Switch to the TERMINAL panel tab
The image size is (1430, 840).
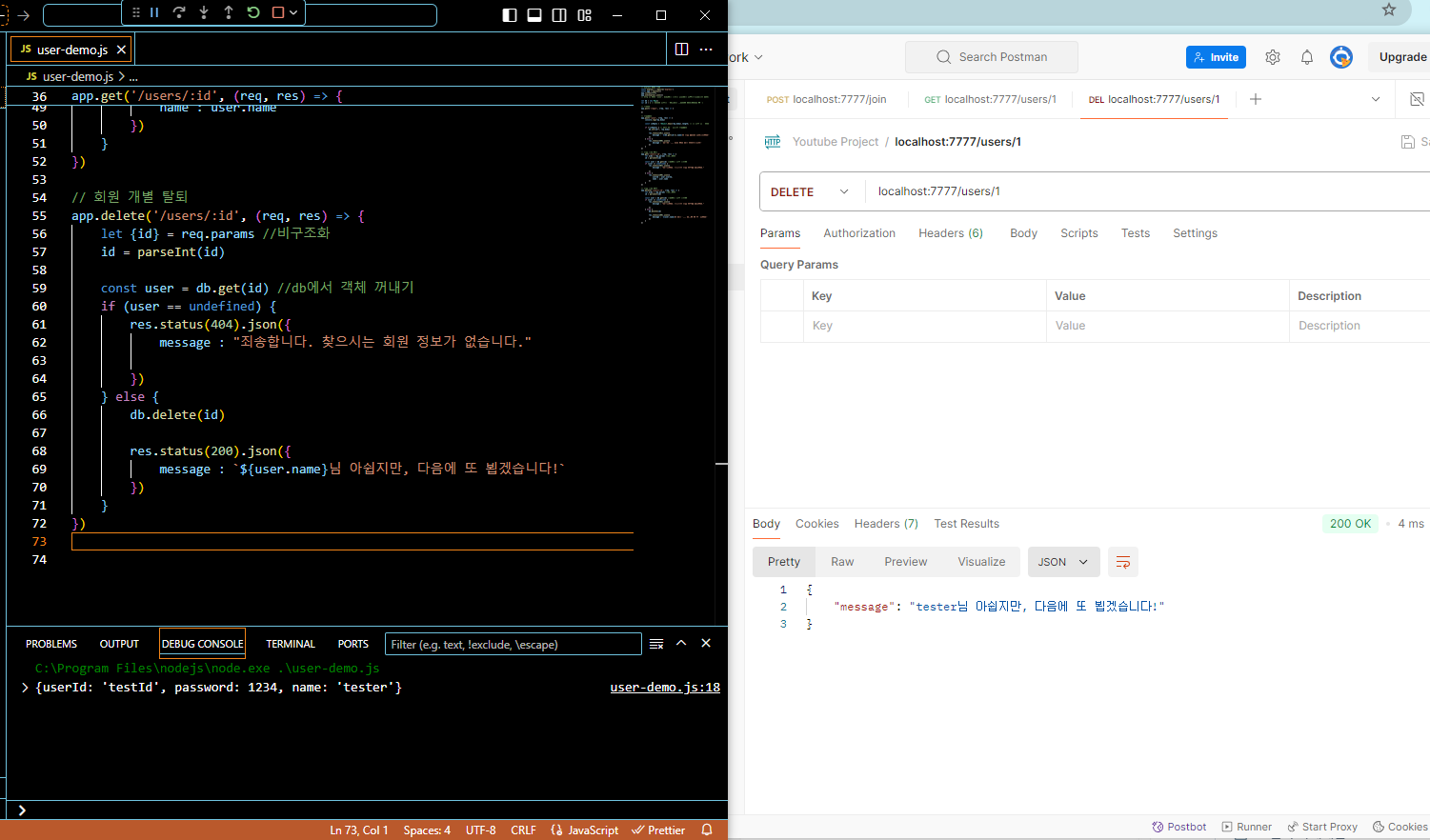pos(291,644)
